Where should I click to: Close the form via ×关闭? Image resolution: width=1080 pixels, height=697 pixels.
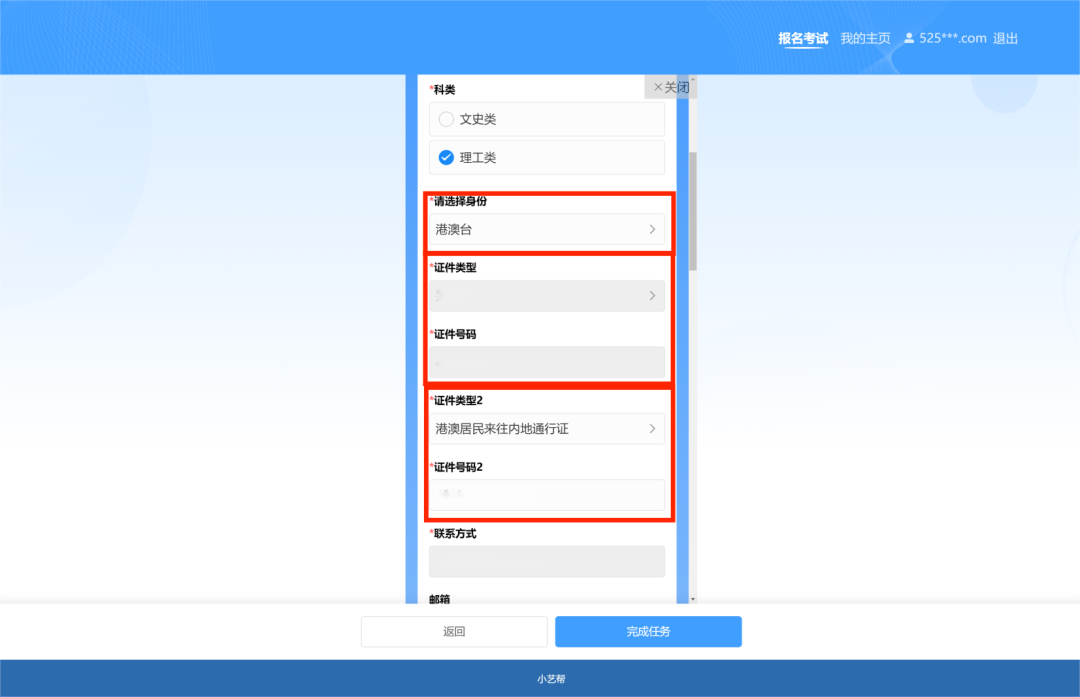pyautogui.click(x=668, y=87)
